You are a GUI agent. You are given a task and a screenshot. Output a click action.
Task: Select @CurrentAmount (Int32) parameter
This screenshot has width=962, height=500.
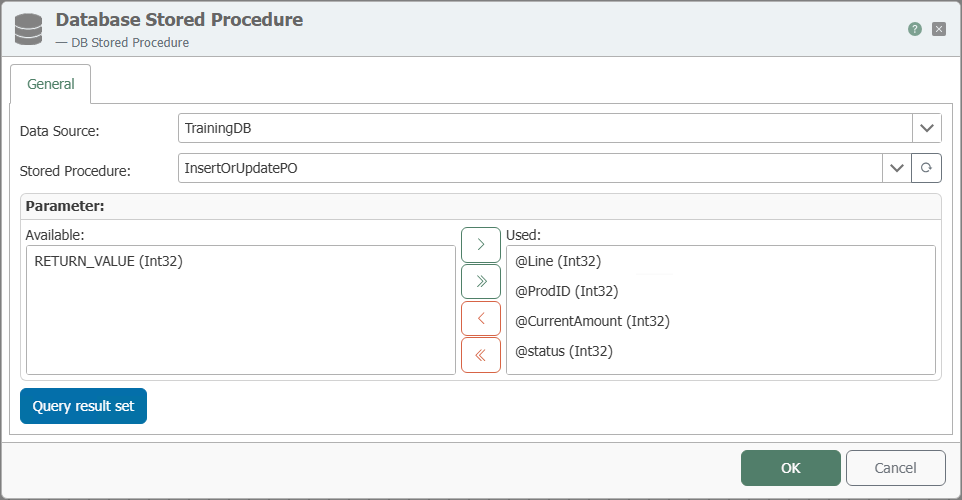point(593,321)
